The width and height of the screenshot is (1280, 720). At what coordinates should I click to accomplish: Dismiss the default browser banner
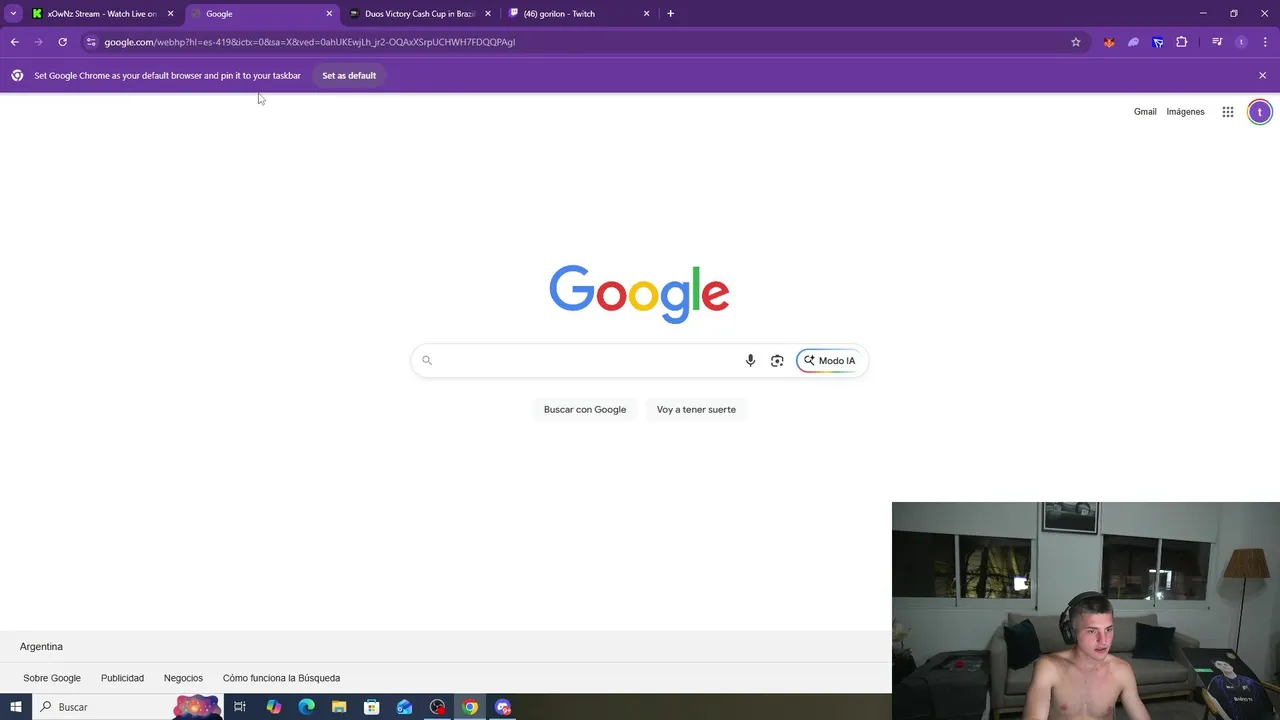(x=1262, y=75)
